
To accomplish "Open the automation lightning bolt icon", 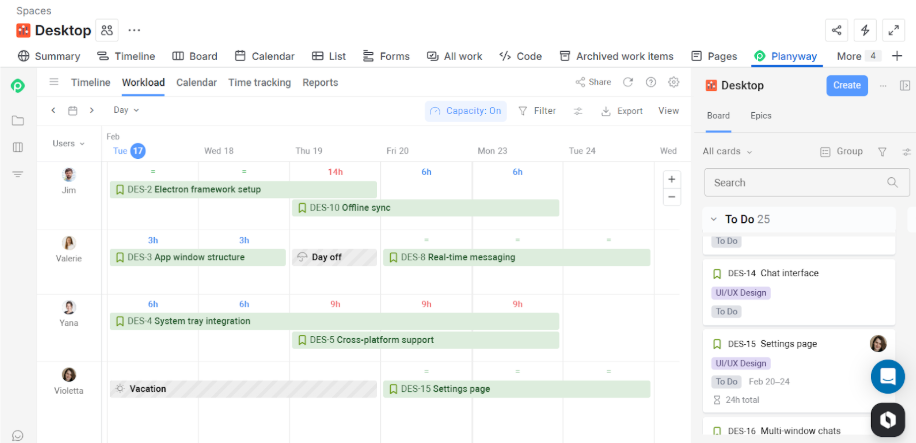I will [865, 30].
